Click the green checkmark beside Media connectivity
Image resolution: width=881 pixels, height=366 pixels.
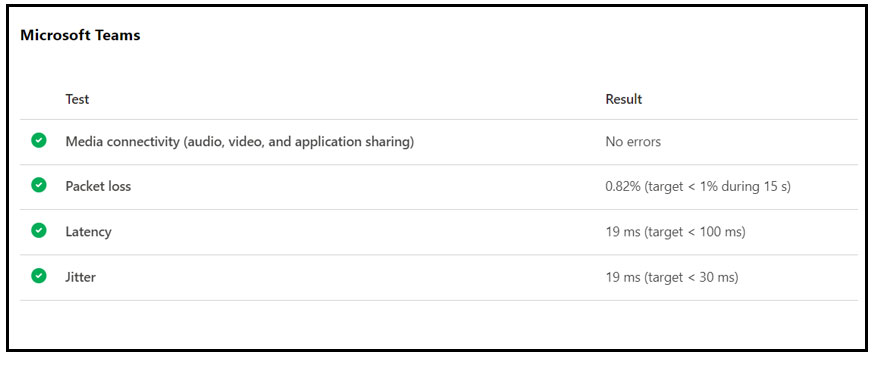click(39, 141)
